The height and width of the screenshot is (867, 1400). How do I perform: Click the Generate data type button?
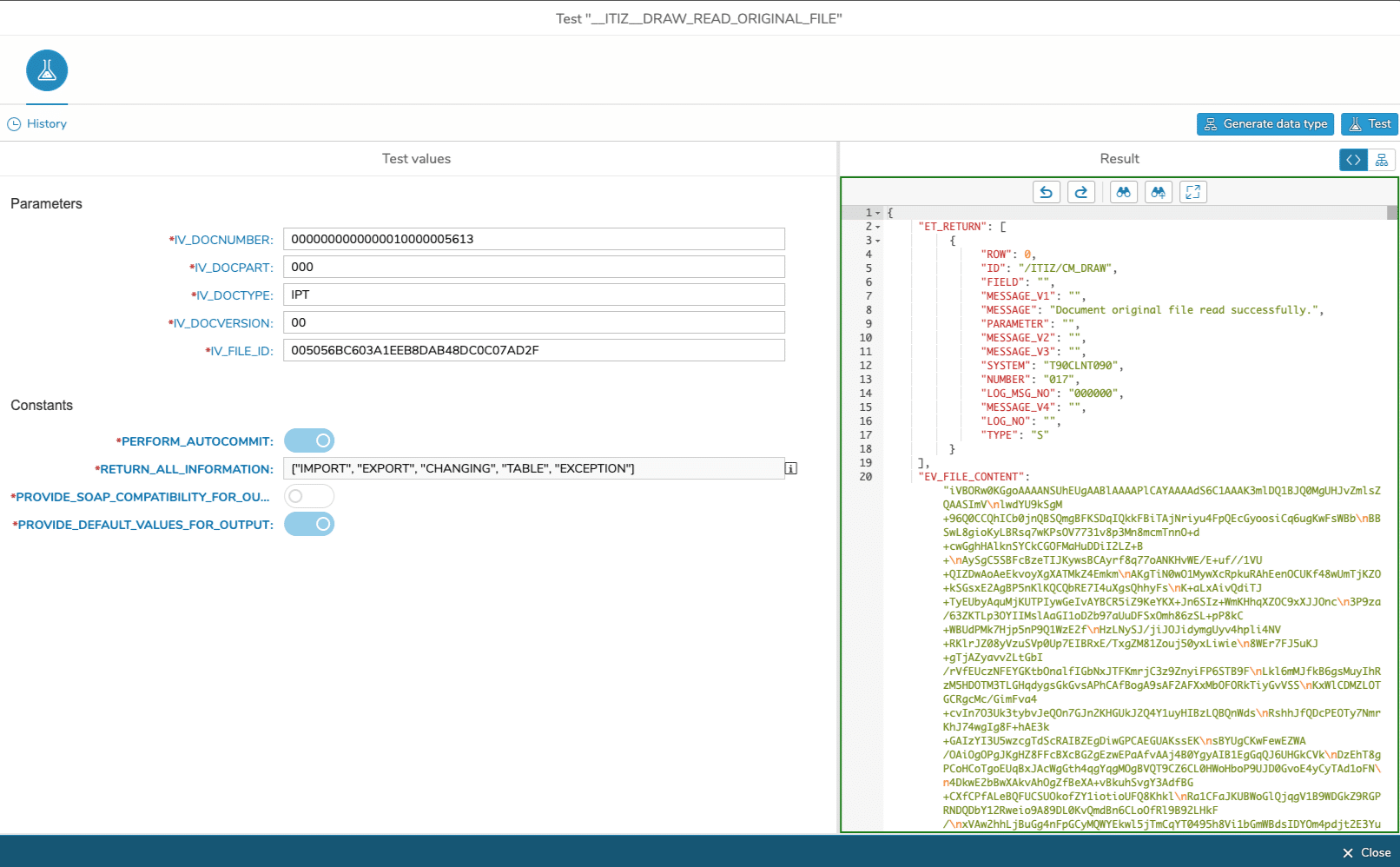1265,123
